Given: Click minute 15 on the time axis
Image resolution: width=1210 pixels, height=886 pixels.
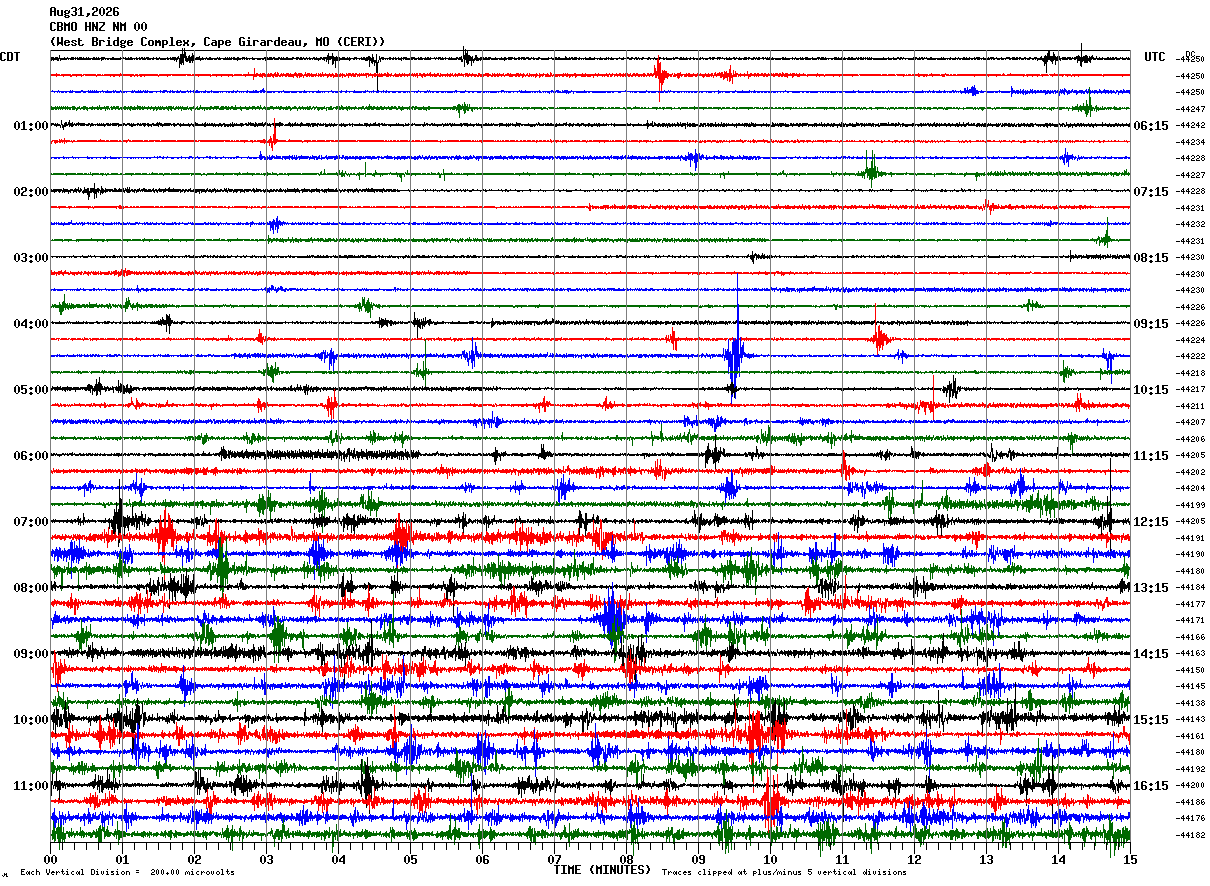Looking at the screenshot, I should tap(1130, 859).
